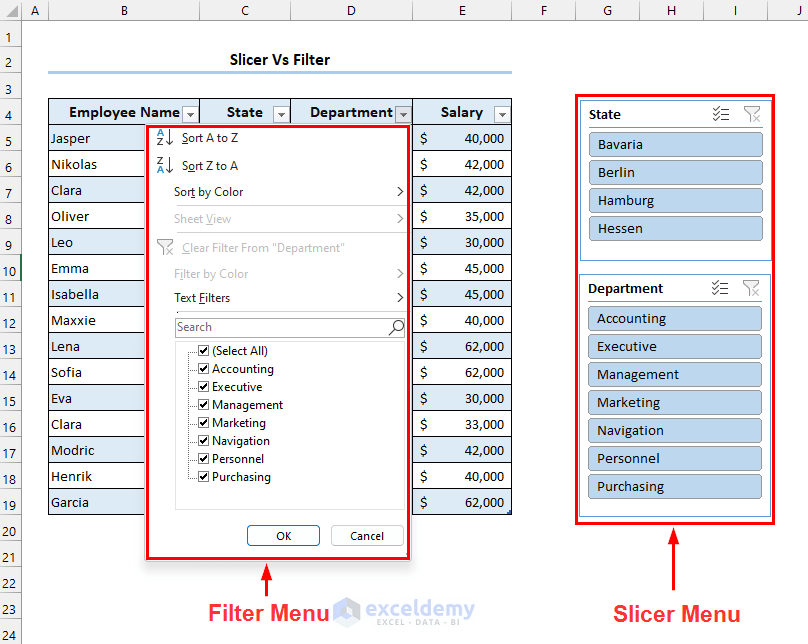Open the Employee Name filter dropdown
Screen dimensions: 808x644
point(190,113)
